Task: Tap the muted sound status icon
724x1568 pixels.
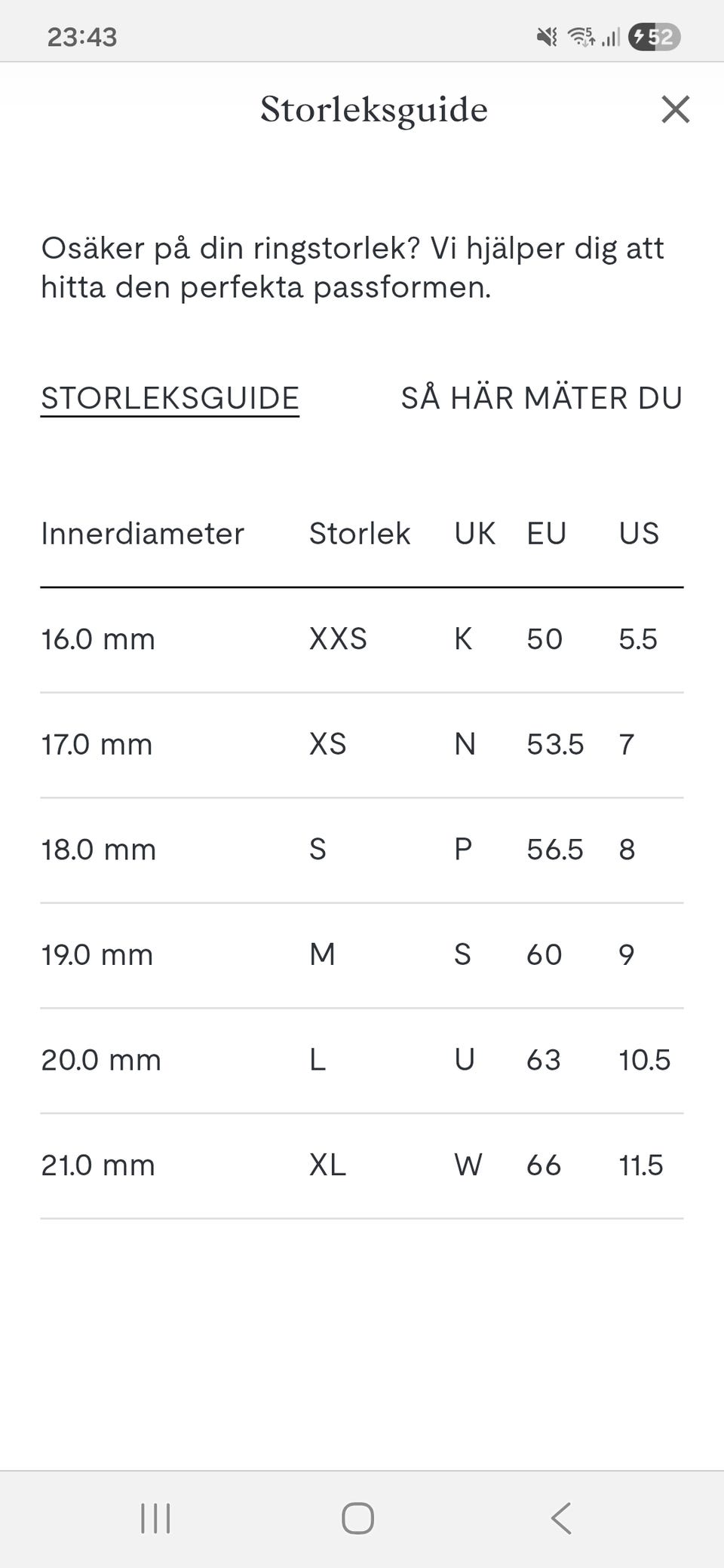Action: point(547,36)
